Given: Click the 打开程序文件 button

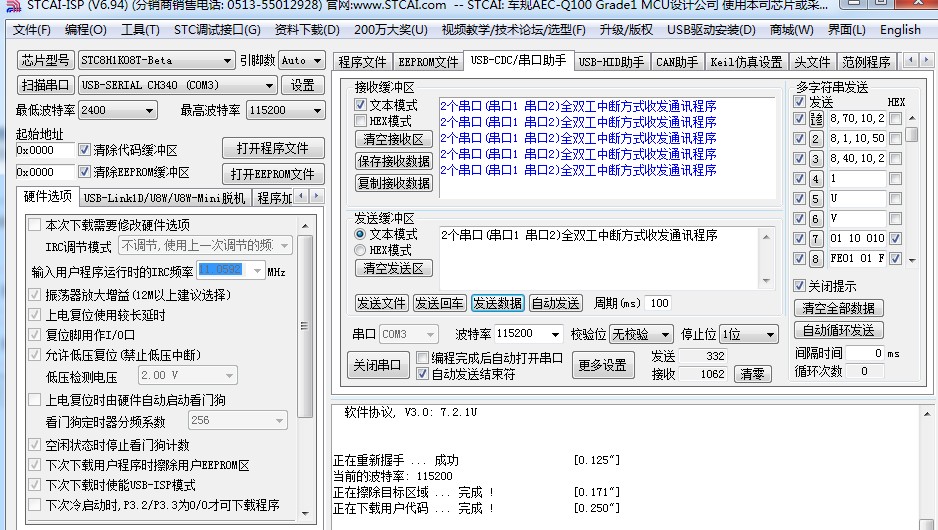Looking at the screenshot, I should (273, 148).
